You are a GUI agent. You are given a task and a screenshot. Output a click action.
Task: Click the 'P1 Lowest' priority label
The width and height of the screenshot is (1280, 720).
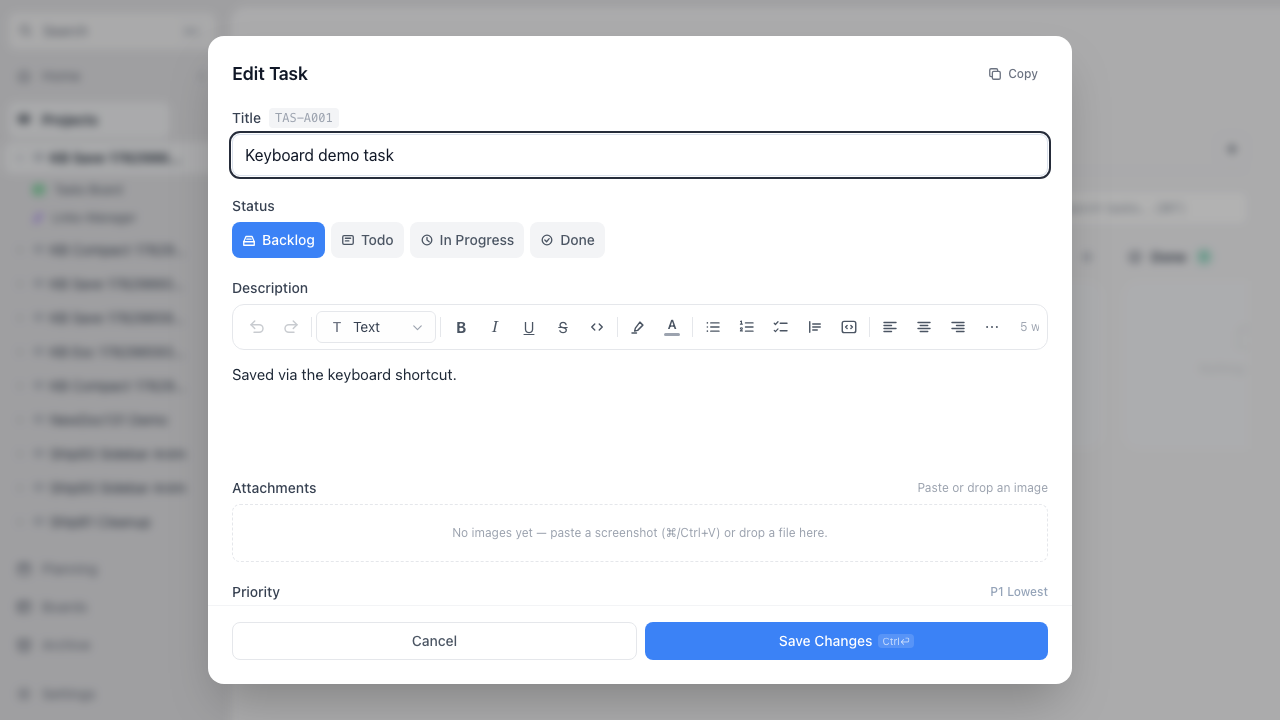click(x=1019, y=592)
